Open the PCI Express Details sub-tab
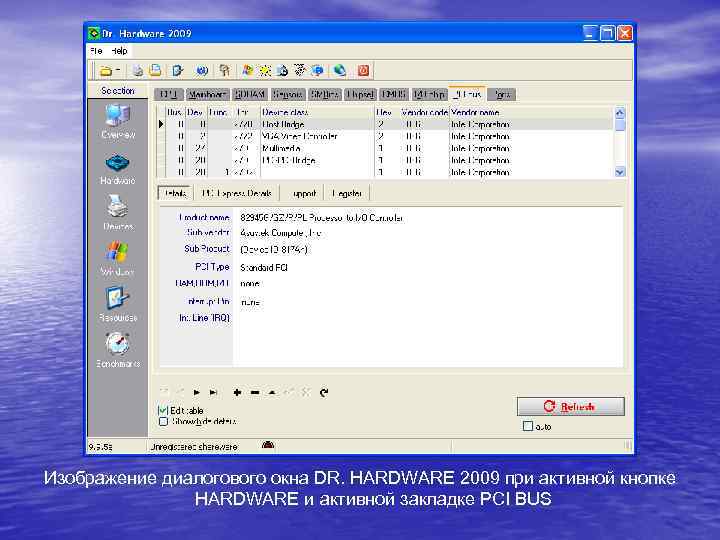The width and height of the screenshot is (720, 540). pyautogui.click(x=237, y=193)
